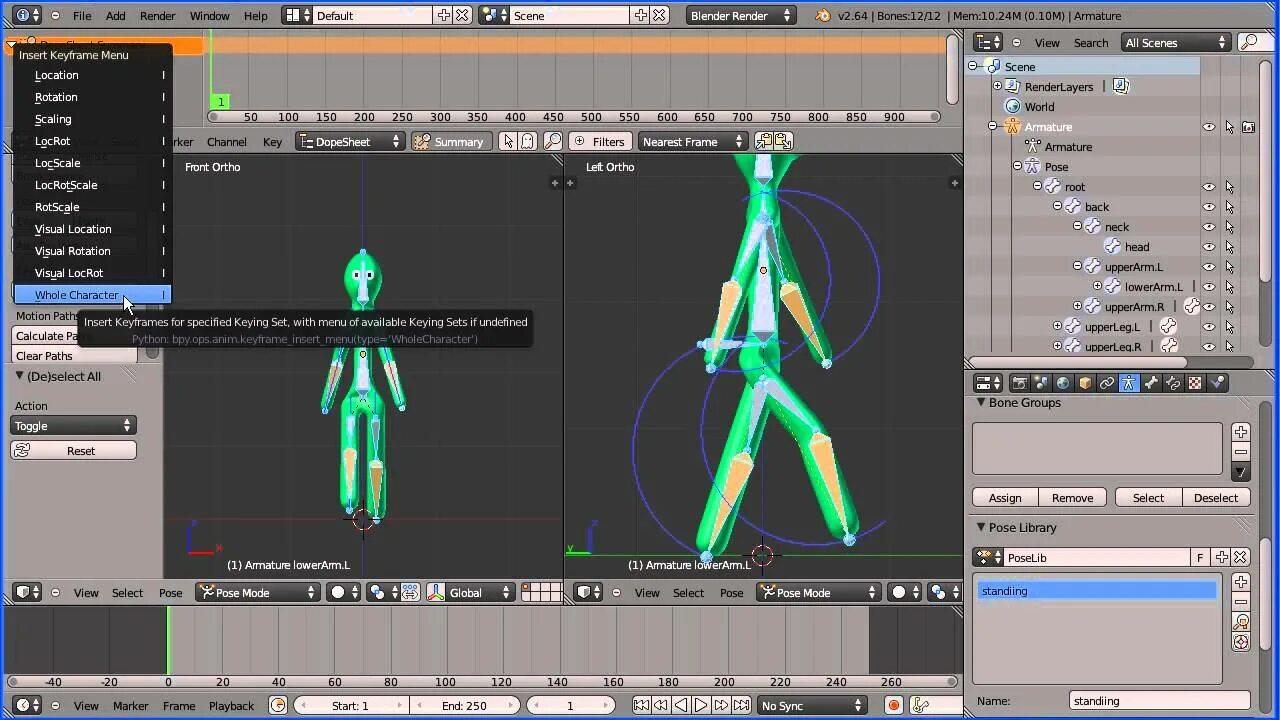Paste keyframes from clipboard in DopeSheet
This screenshot has height=720, width=1280.
click(x=783, y=142)
